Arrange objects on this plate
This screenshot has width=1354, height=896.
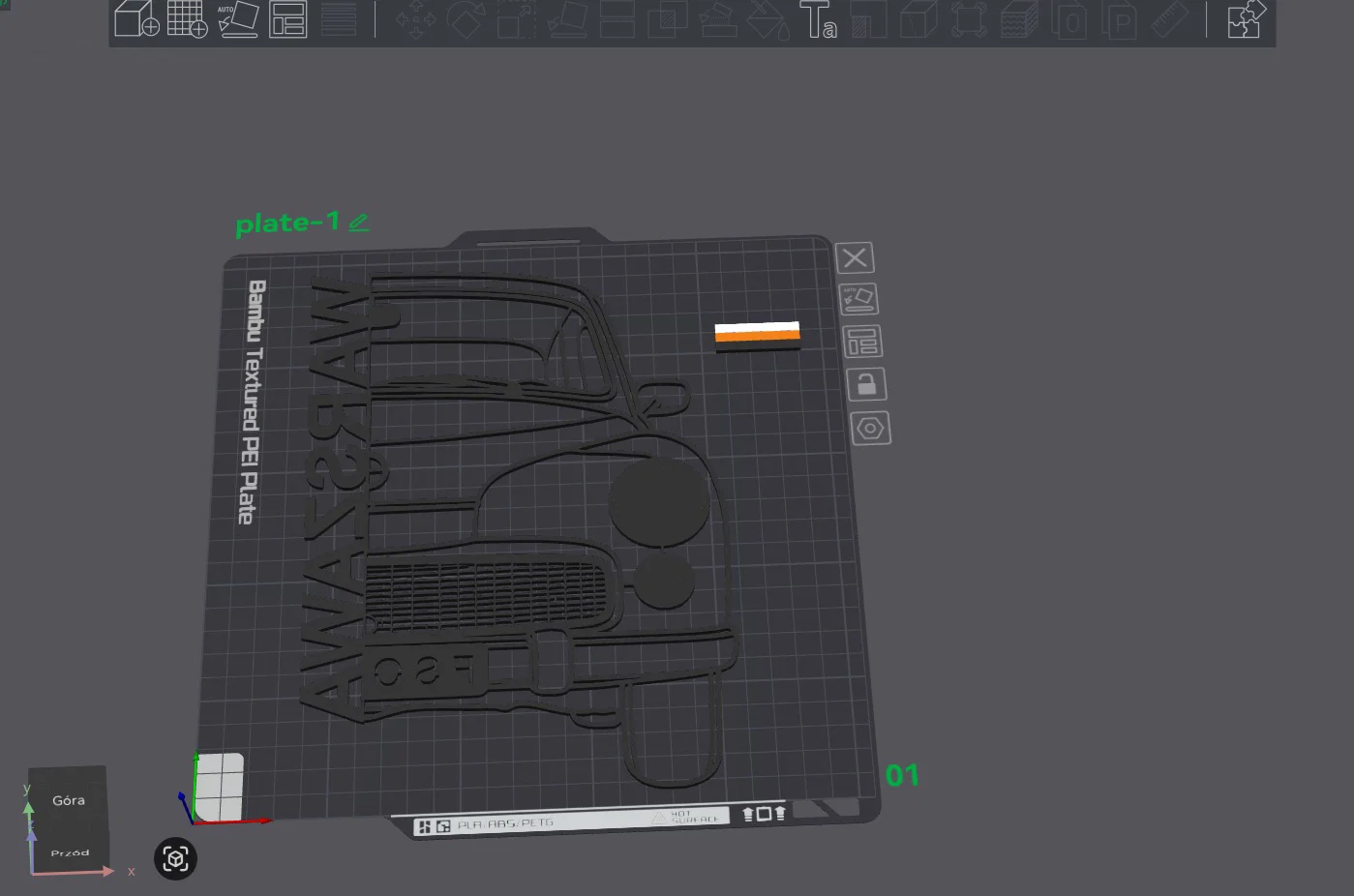[862, 342]
